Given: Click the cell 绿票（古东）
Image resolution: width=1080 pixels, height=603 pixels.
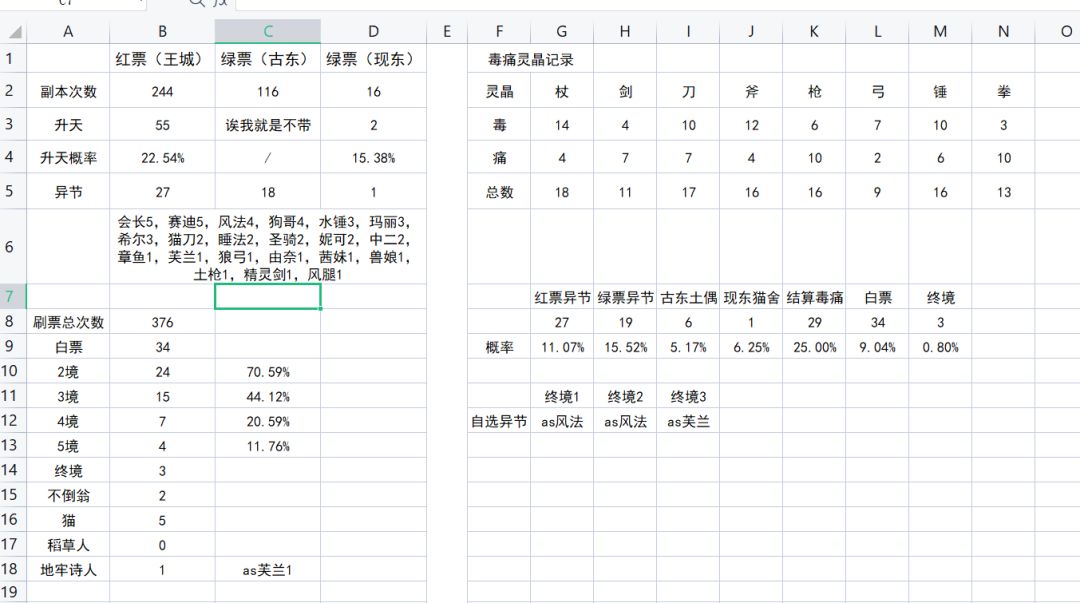Looking at the screenshot, I should click(x=268, y=59).
